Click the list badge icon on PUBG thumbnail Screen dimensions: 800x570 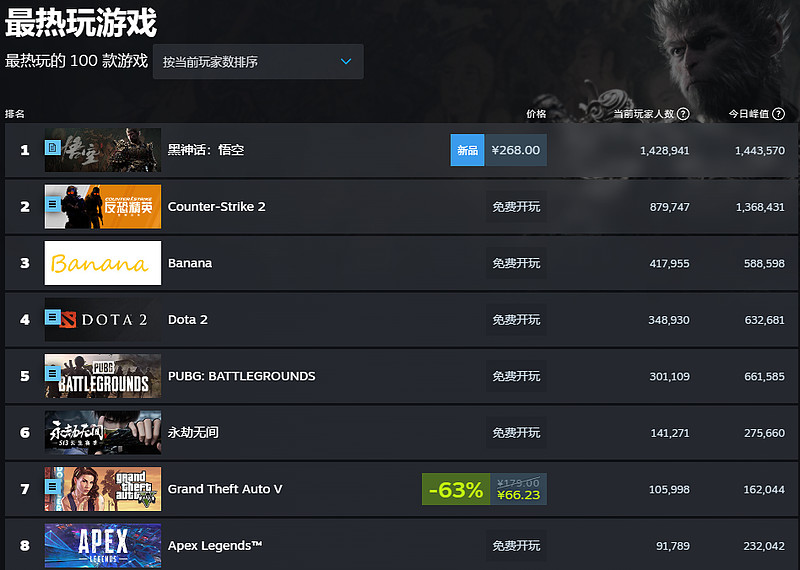pos(53,374)
